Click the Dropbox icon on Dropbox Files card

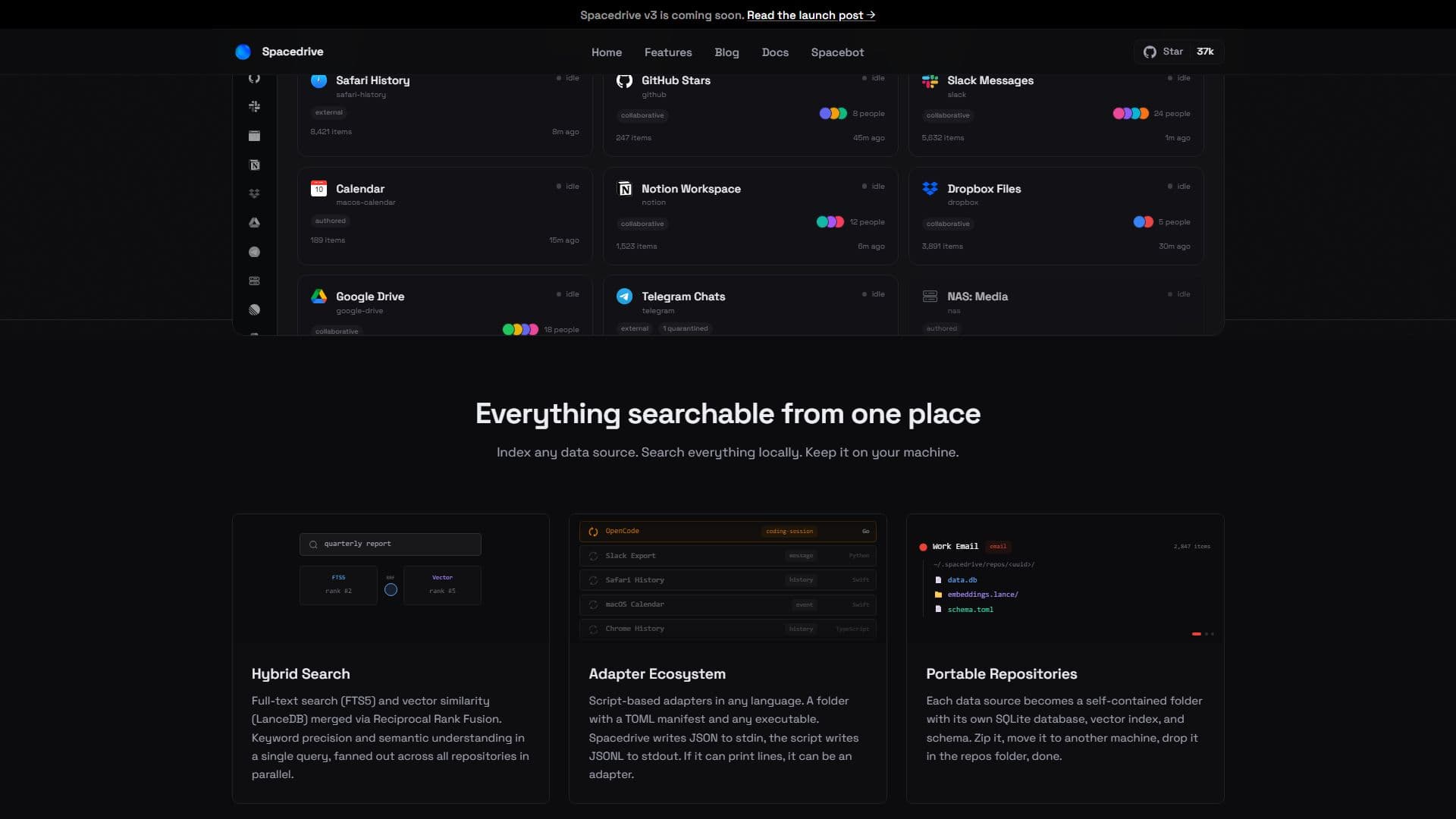pos(930,189)
